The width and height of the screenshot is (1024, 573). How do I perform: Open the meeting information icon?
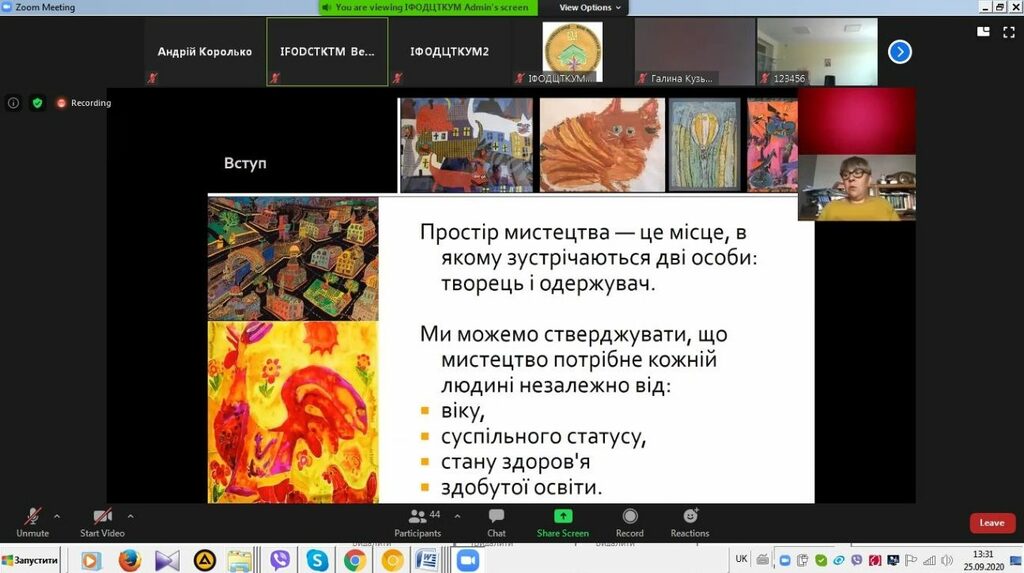tap(13, 103)
